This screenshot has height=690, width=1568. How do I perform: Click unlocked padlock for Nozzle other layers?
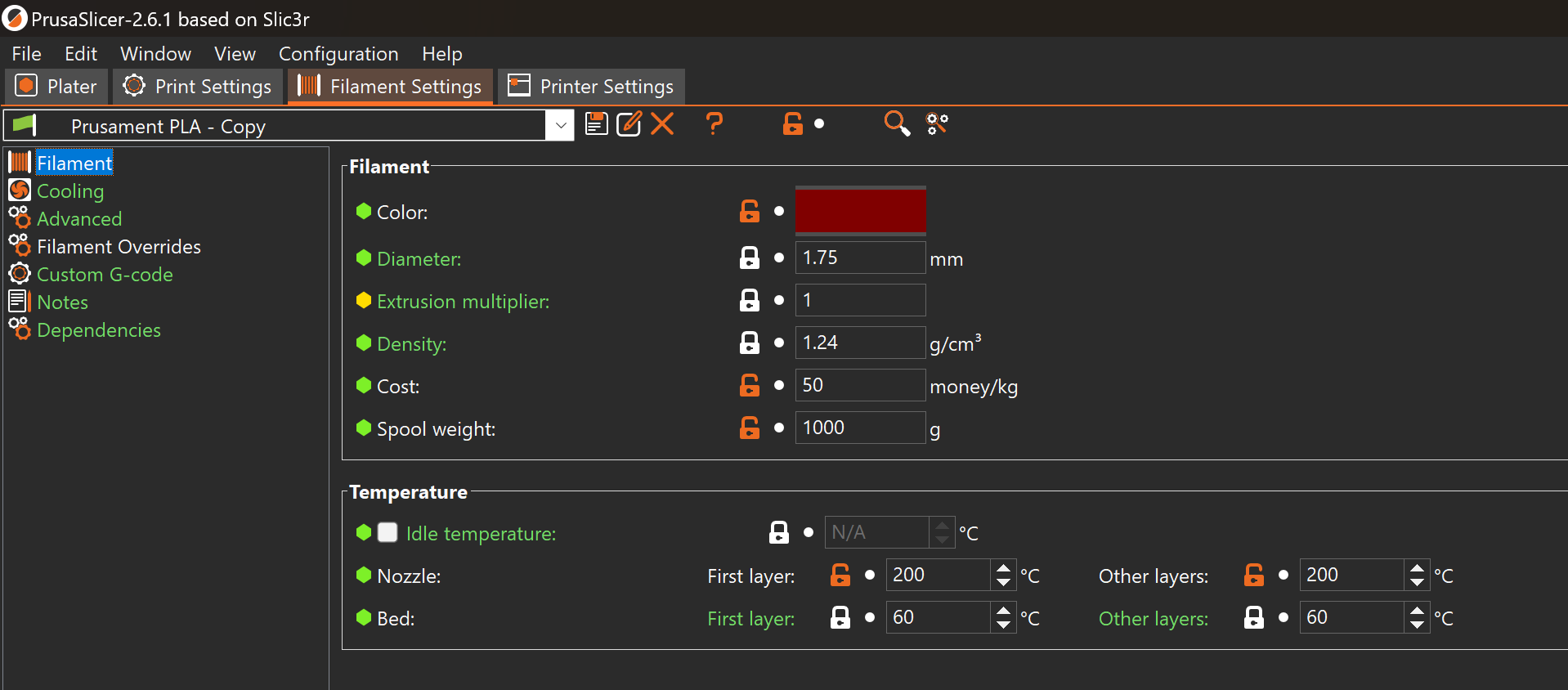point(1254,576)
